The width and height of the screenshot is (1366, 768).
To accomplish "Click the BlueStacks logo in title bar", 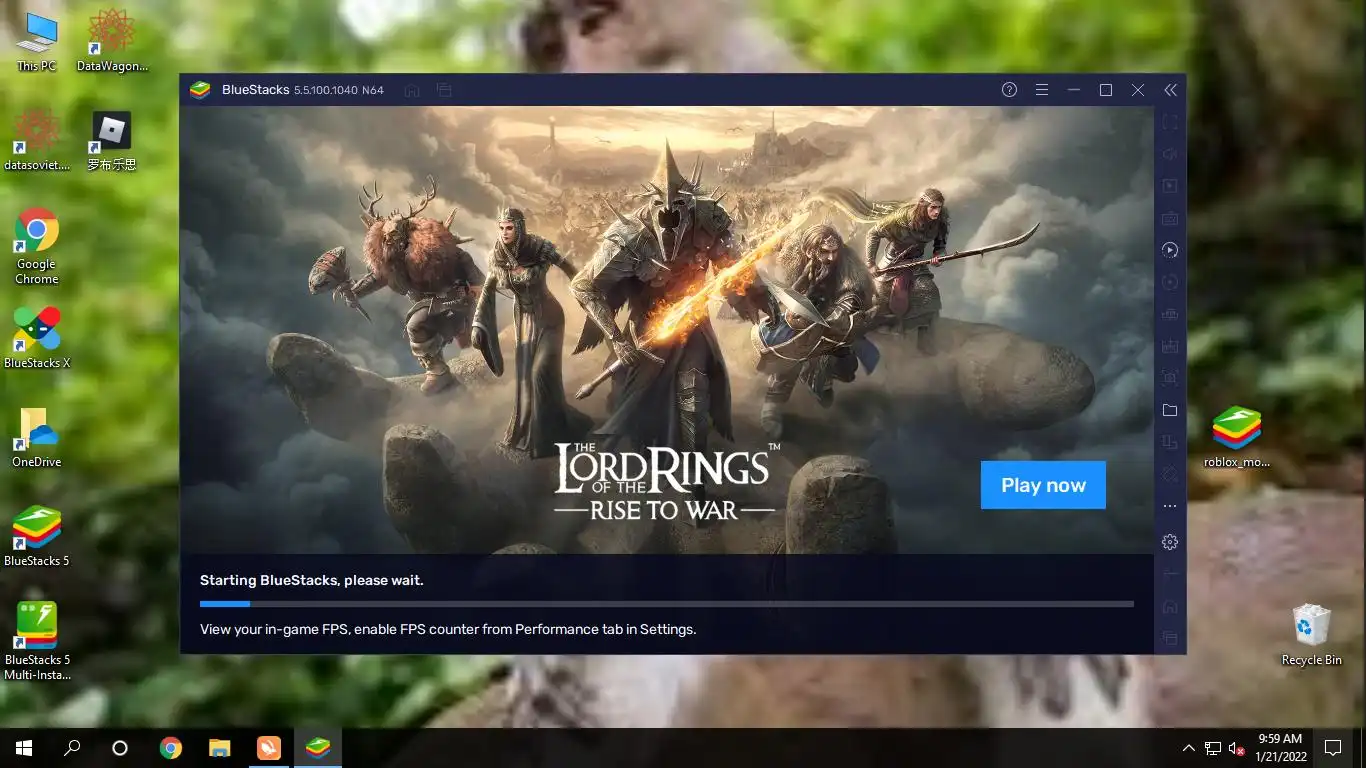I will [200, 90].
